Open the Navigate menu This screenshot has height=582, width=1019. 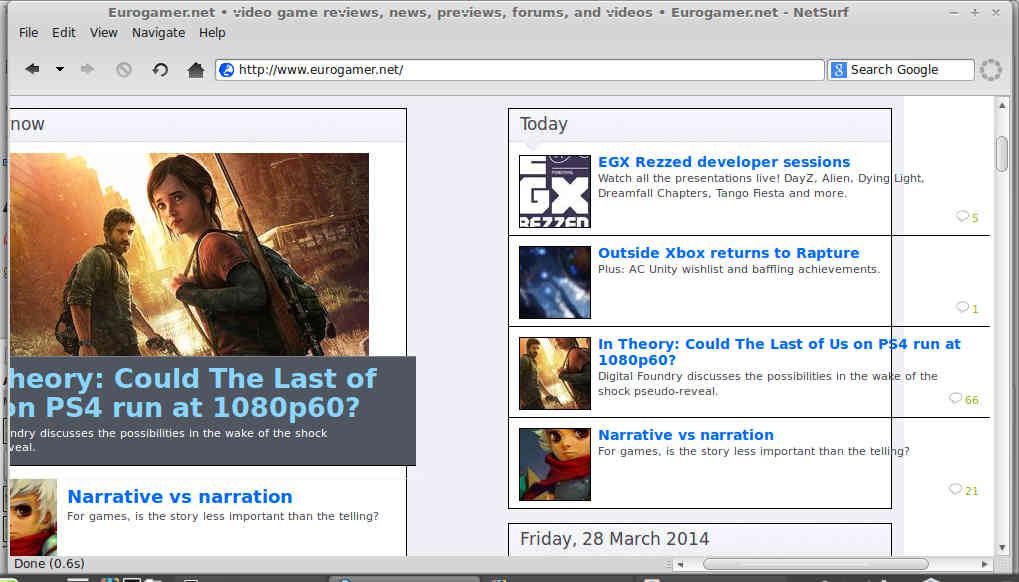(158, 32)
